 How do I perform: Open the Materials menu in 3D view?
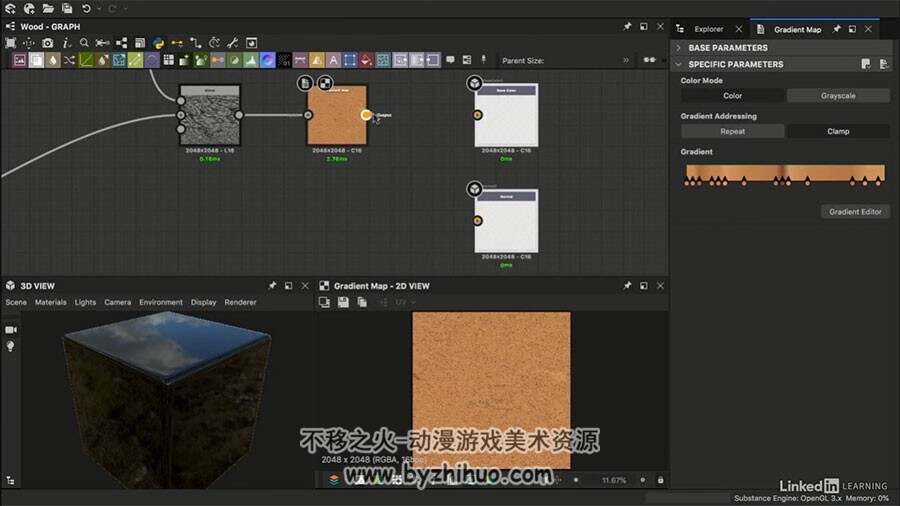tap(51, 302)
